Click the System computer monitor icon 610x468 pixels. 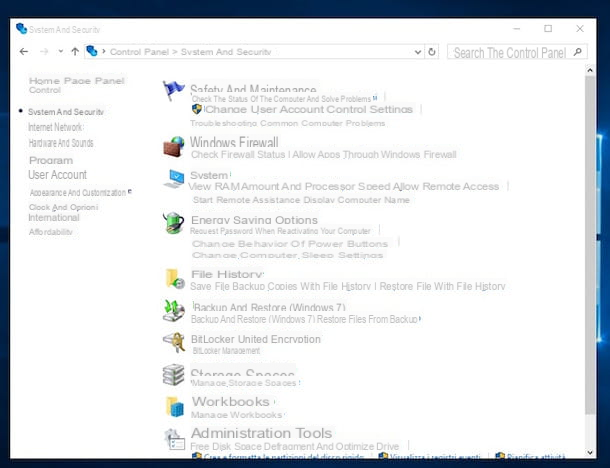(174, 179)
